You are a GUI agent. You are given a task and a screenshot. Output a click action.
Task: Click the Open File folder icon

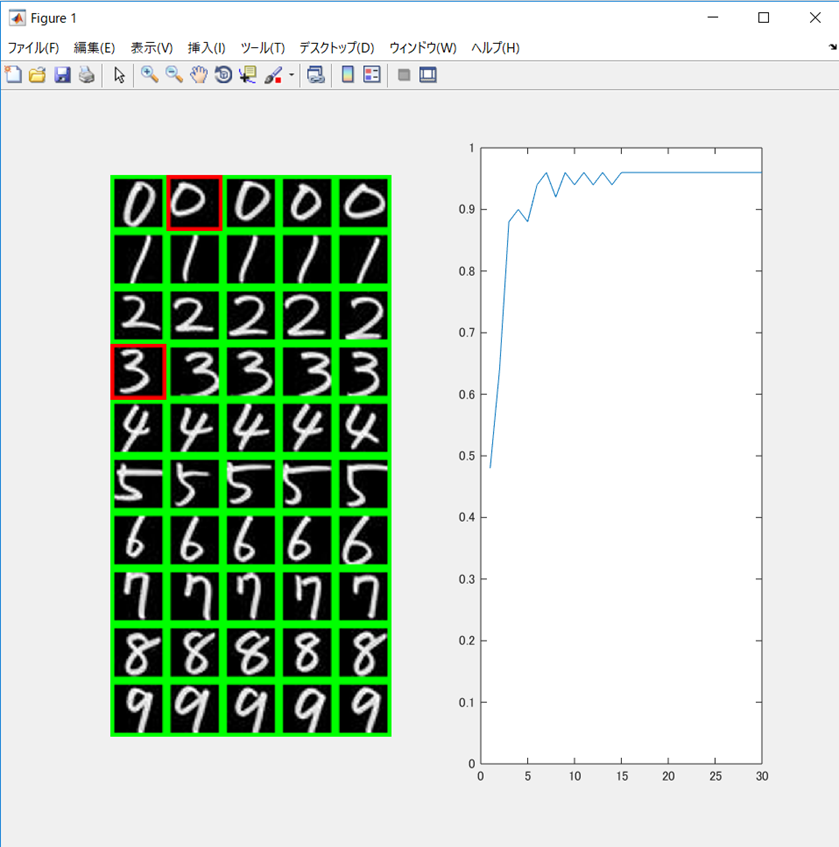click(x=37, y=75)
